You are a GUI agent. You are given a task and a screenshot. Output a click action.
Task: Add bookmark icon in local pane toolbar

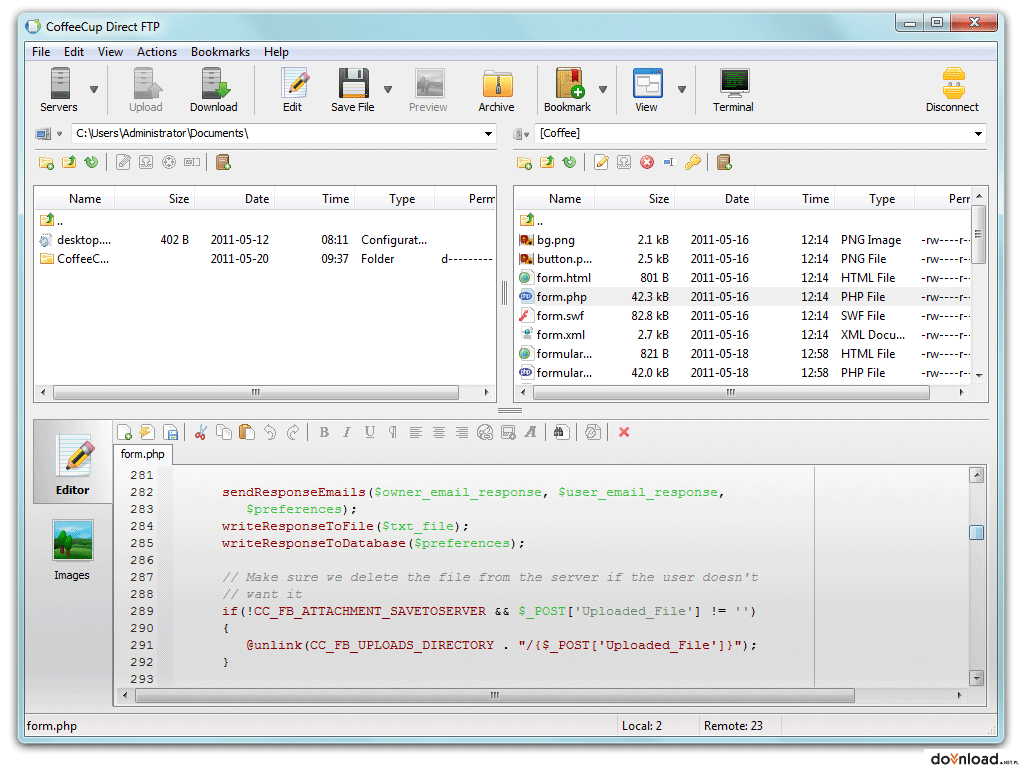click(223, 163)
